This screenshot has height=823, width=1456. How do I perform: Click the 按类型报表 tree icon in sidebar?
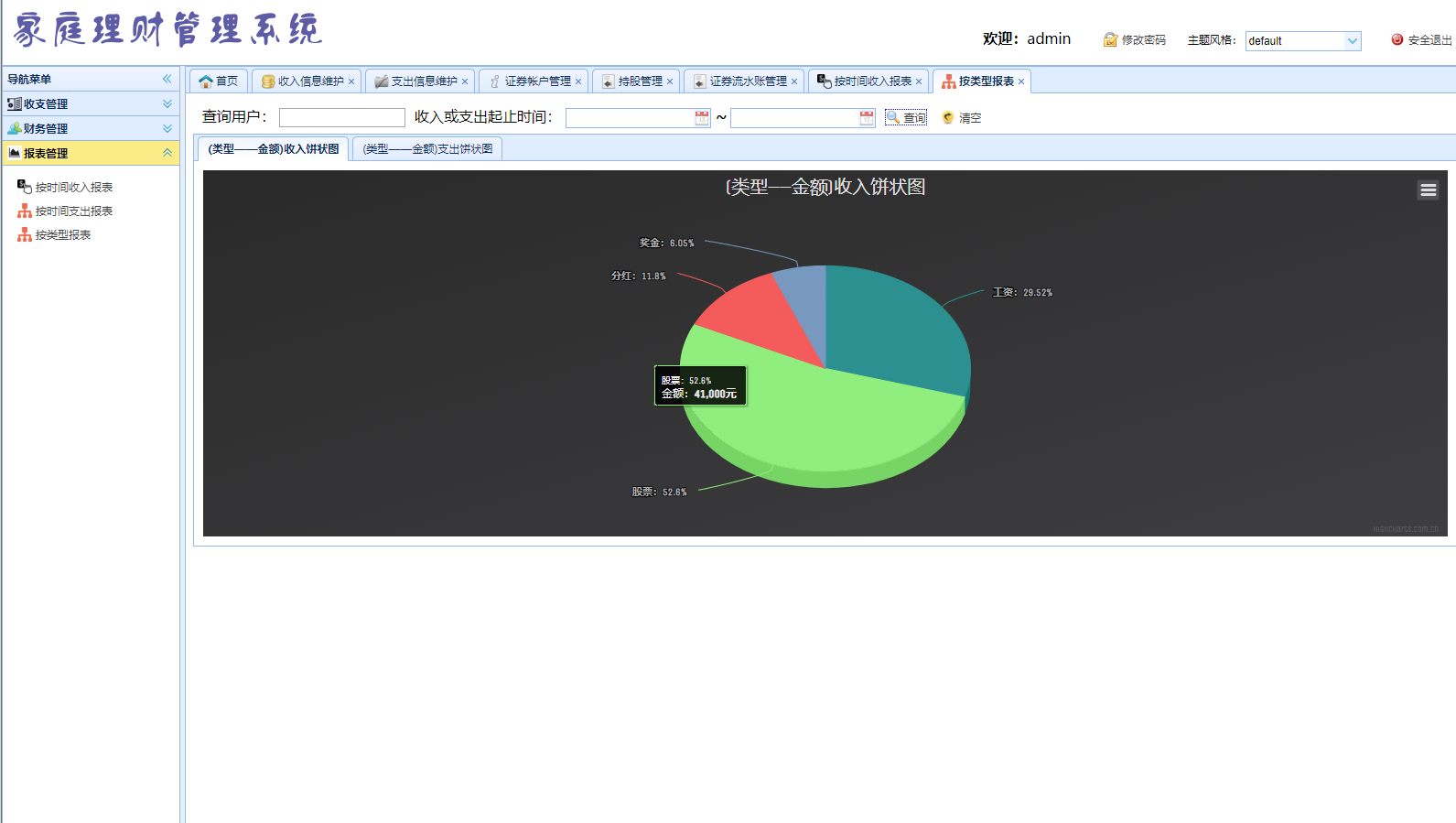(x=25, y=234)
